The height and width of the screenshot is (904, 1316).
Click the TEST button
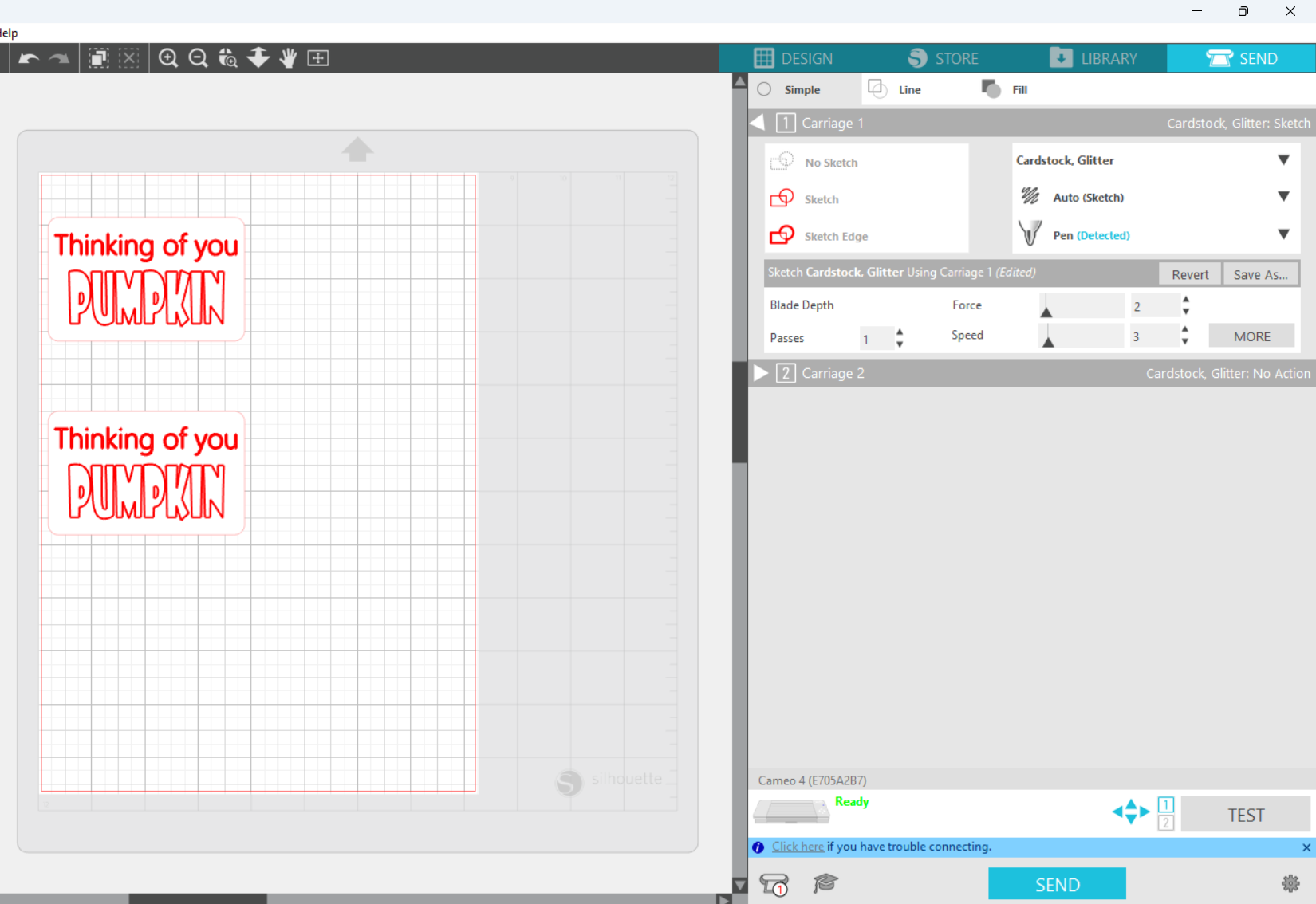coord(1246,815)
